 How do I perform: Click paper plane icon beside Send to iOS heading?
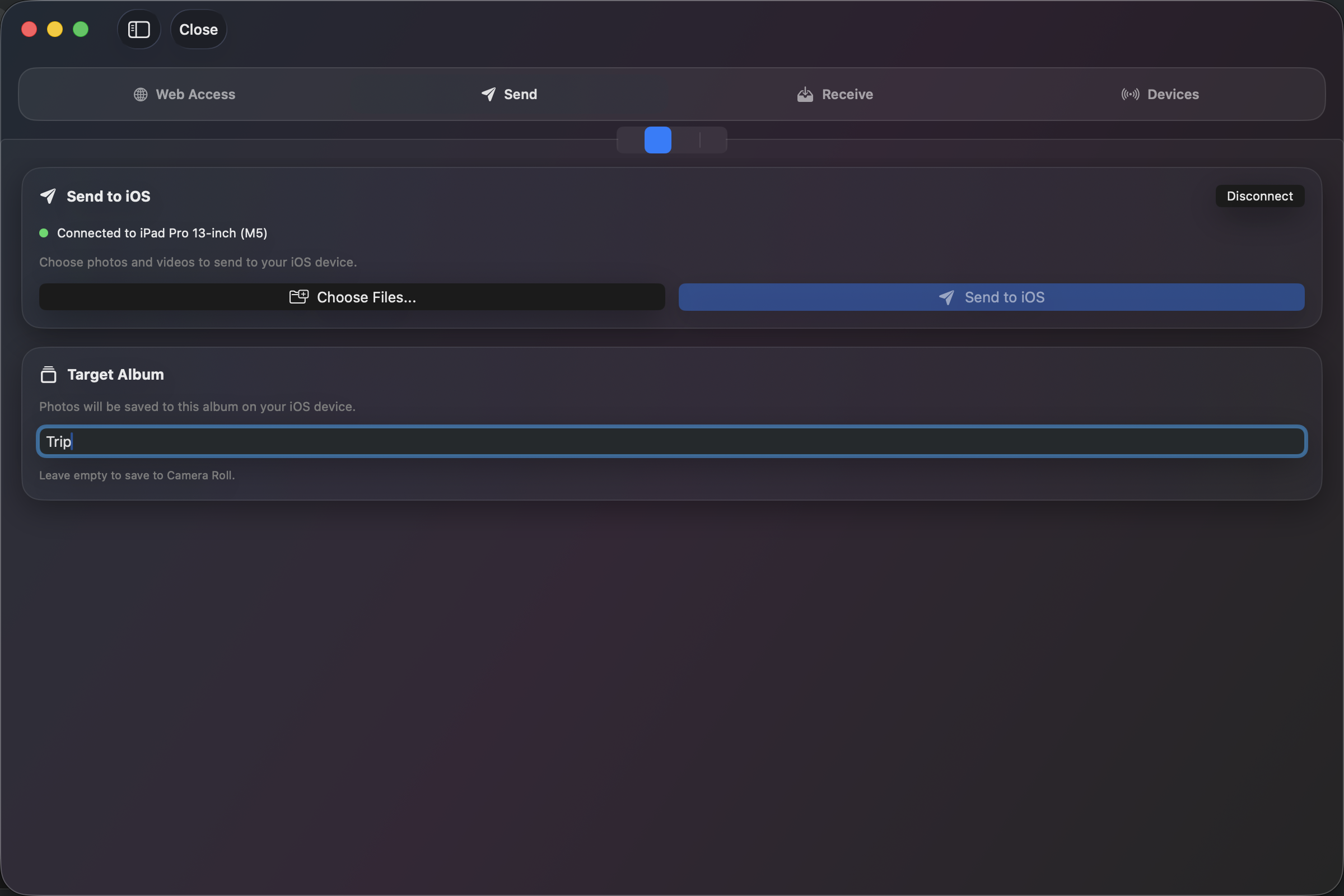coord(48,196)
